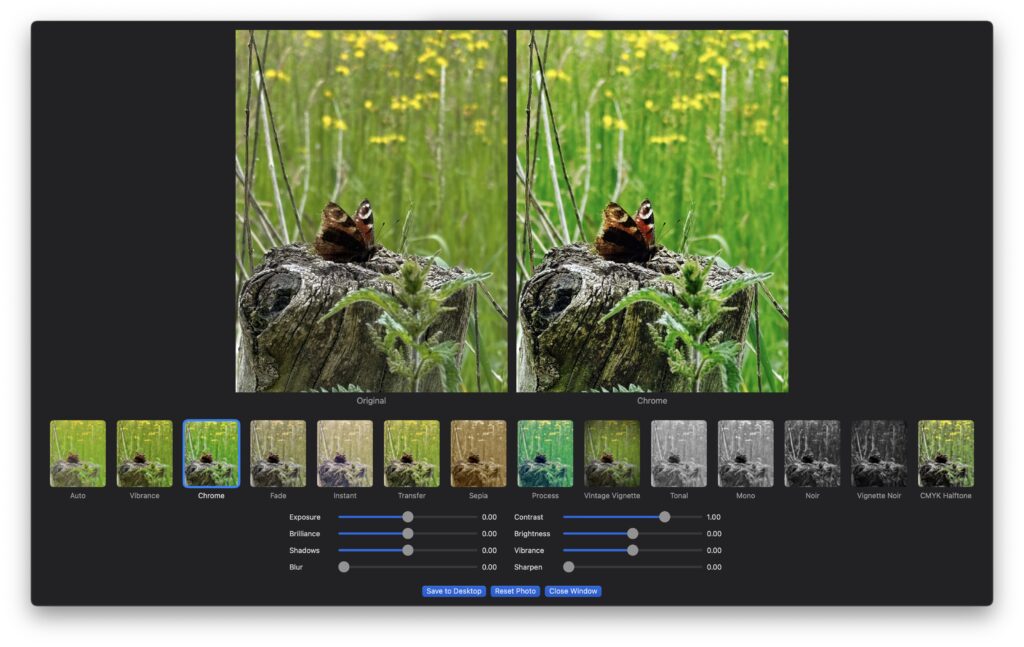Click the Close Window button
This screenshot has height=647, width=1024.
click(x=573, y=591)
